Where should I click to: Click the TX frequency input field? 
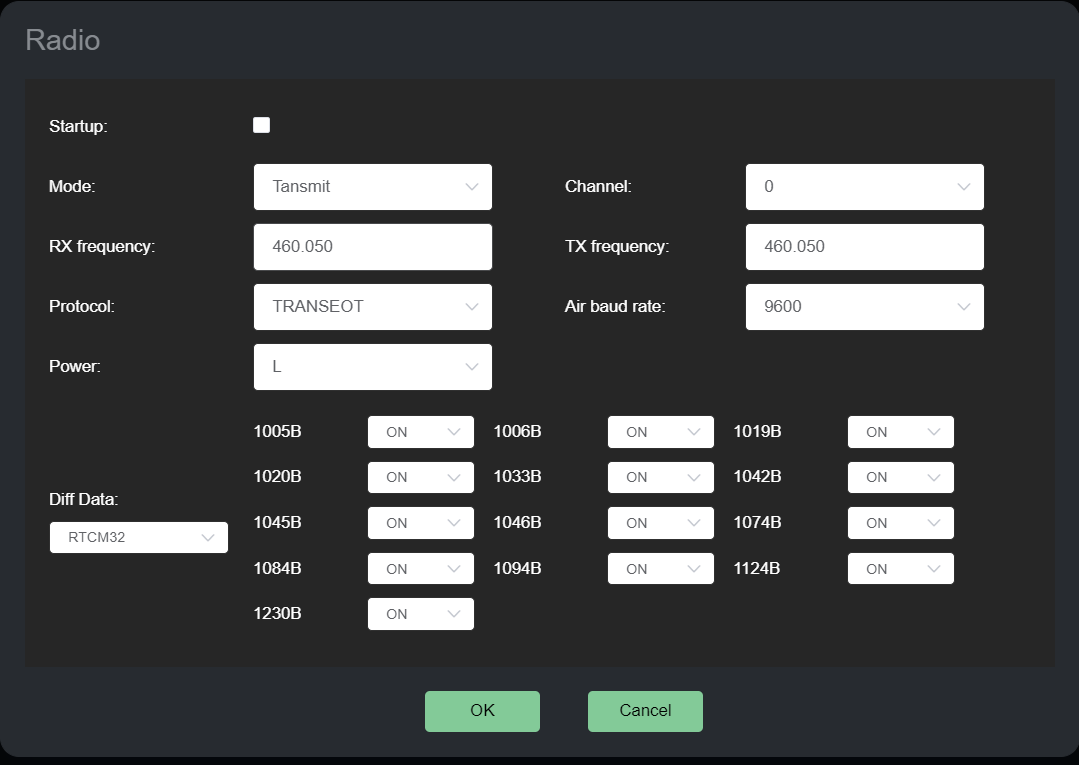[x=864, y=247]
